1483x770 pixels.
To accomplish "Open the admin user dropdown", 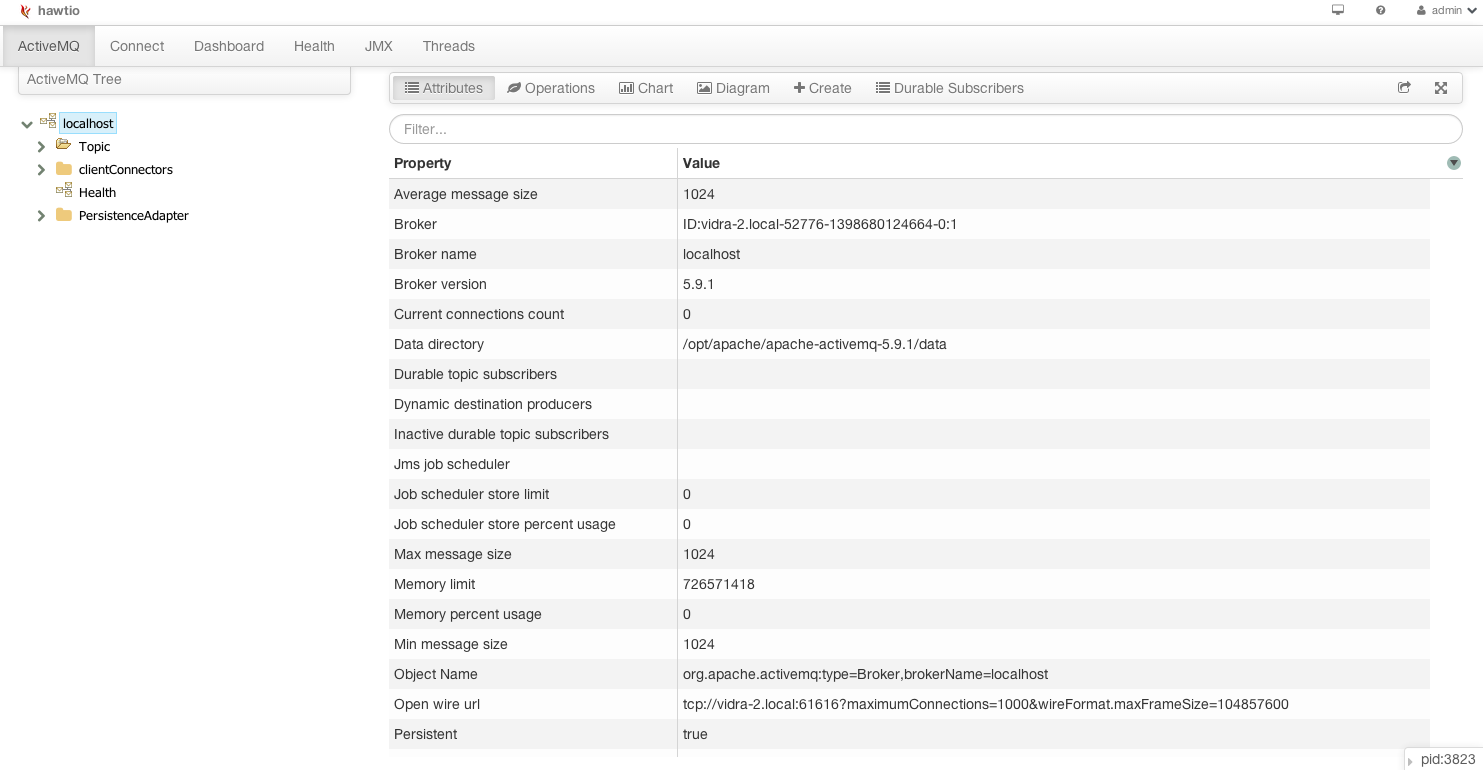I will pyautogui.click(x=1446, y=10).
